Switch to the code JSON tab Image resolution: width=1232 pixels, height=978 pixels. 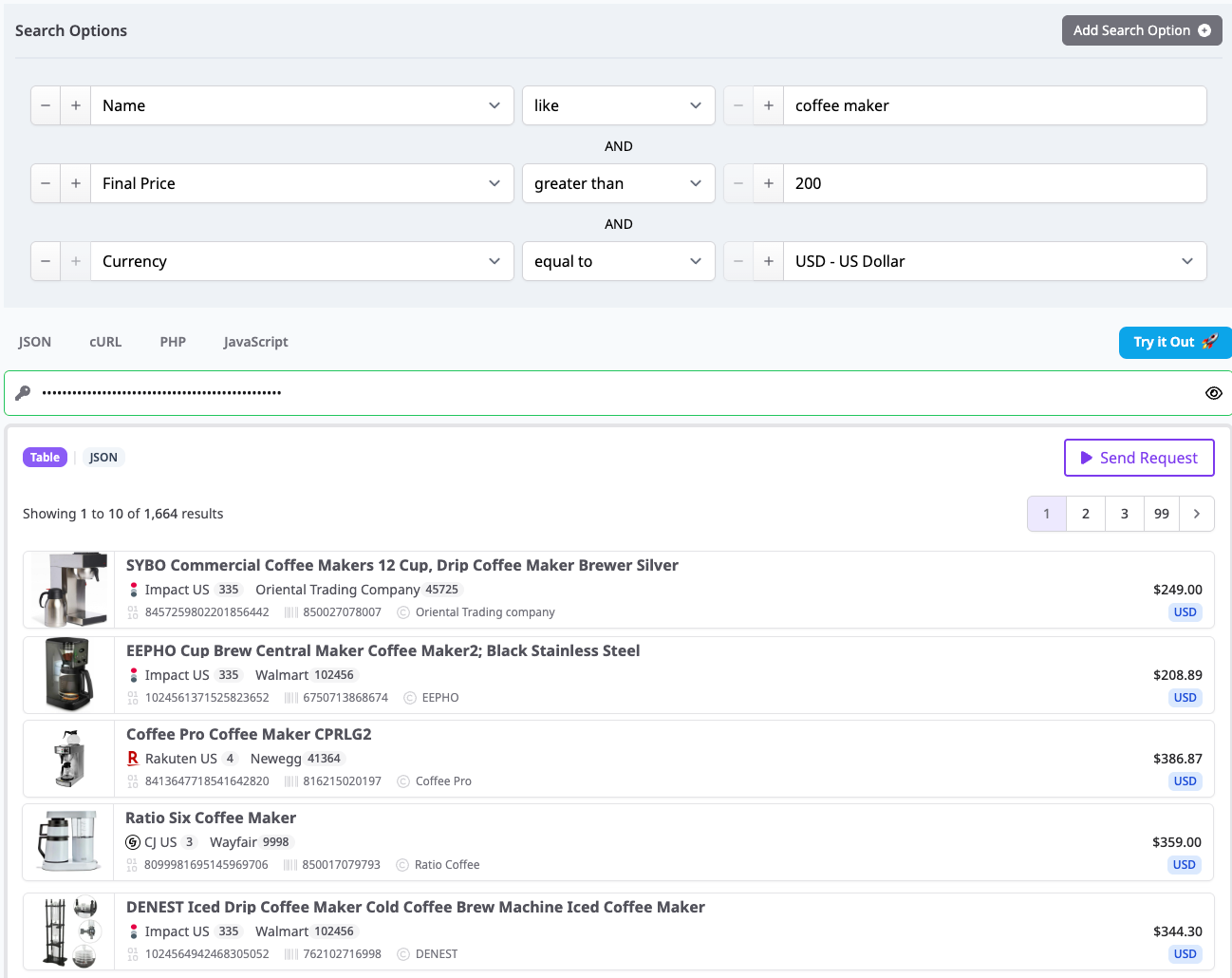(x=35, y=342)
